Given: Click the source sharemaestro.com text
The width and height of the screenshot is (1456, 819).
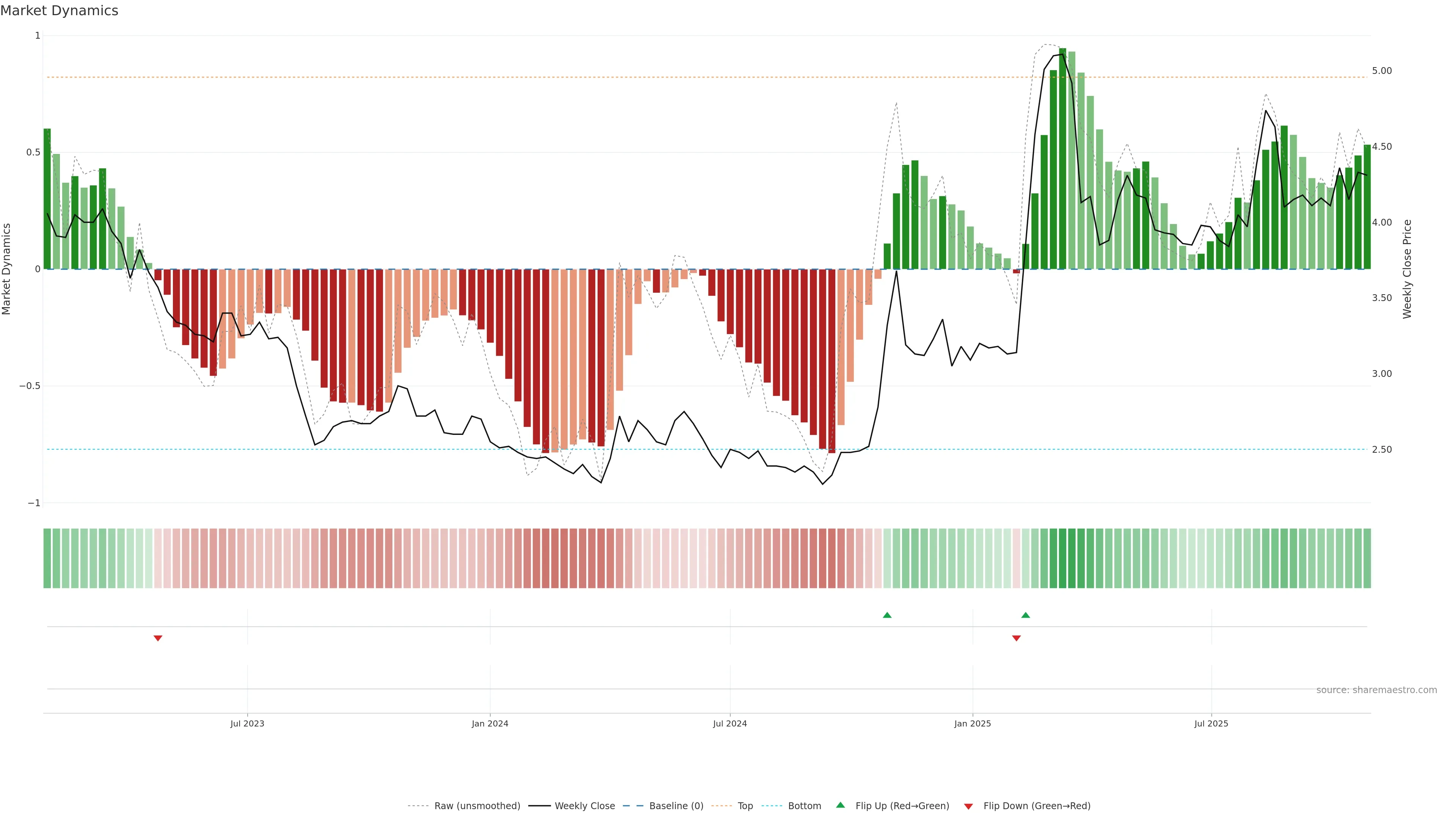Looking at the screenshot, I should 1376,690.
